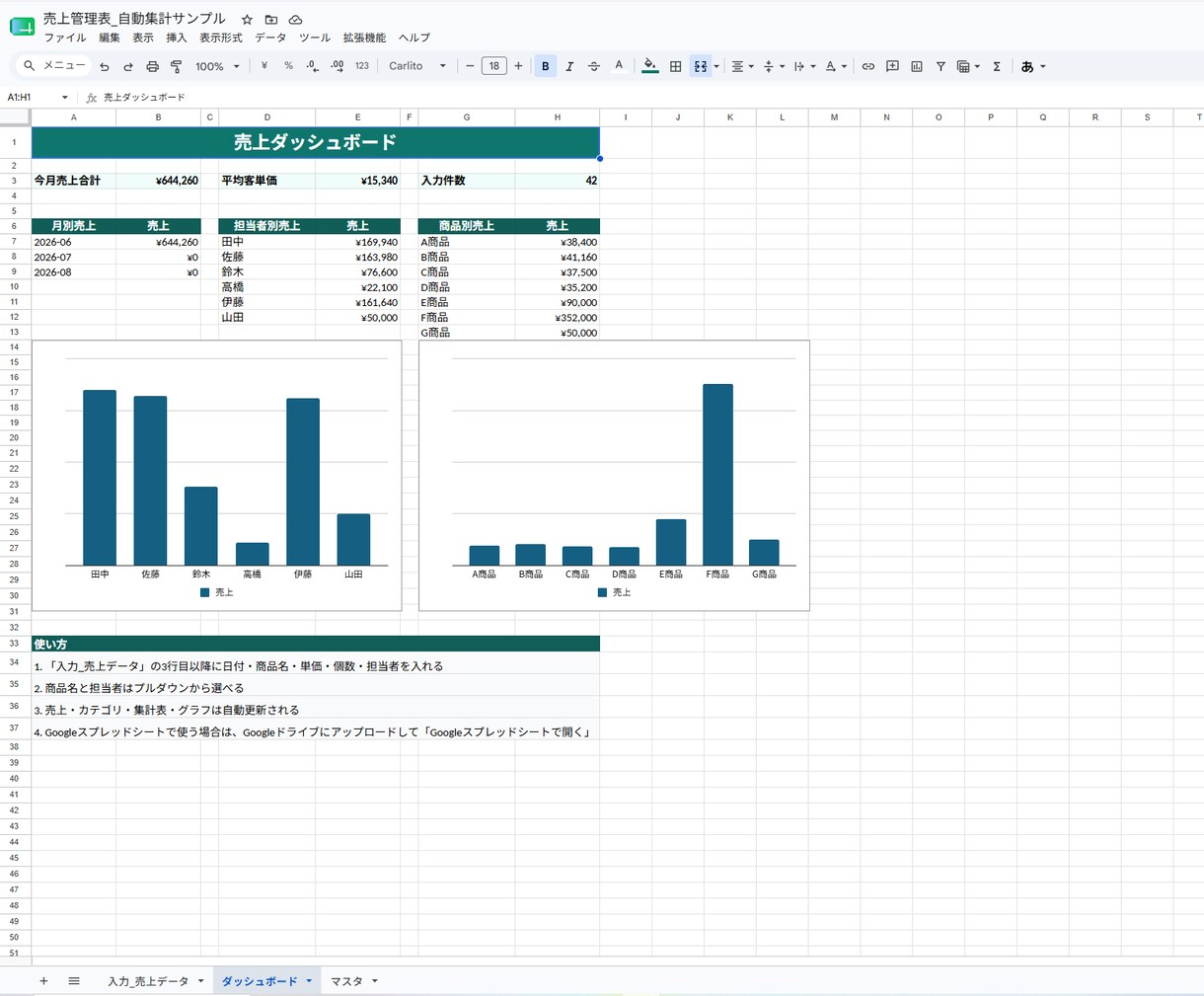This screenshot has height=996, width=1204.
Task: Click the insert link icon
Action: [868, 66]
